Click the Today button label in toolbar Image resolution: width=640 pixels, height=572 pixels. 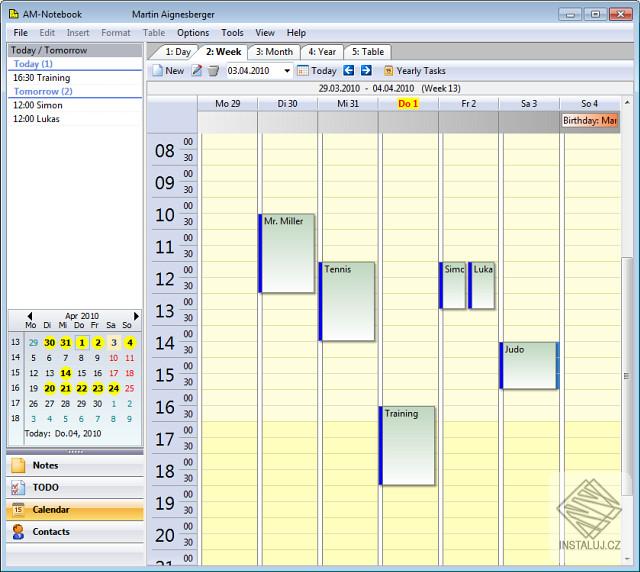[324, 71]
